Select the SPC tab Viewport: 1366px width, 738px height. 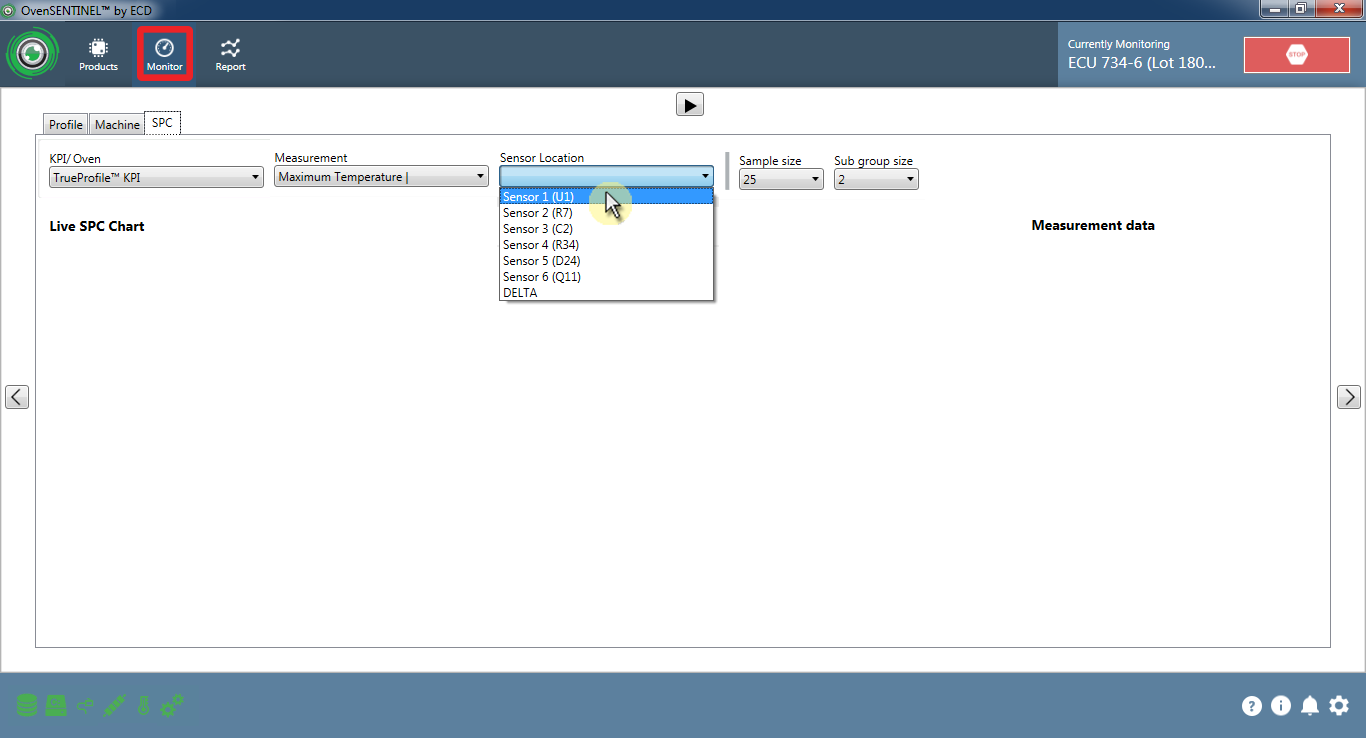coord(162,123)
